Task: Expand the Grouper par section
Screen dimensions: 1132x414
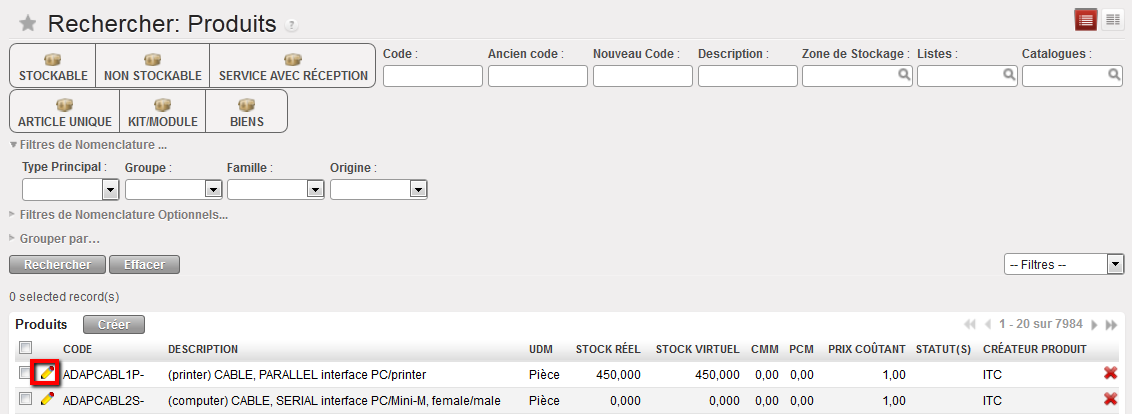Action: coord(59,238)
